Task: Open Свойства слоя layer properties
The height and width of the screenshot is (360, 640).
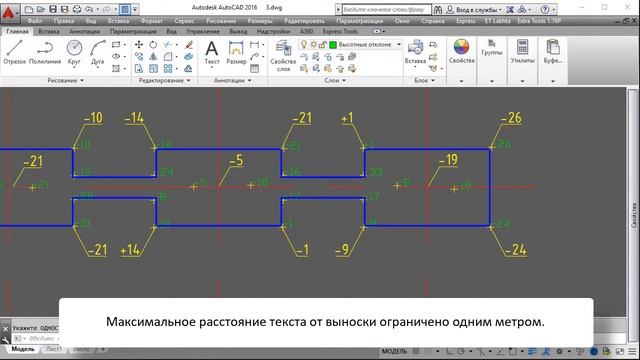Action: [x=283, y=56]
